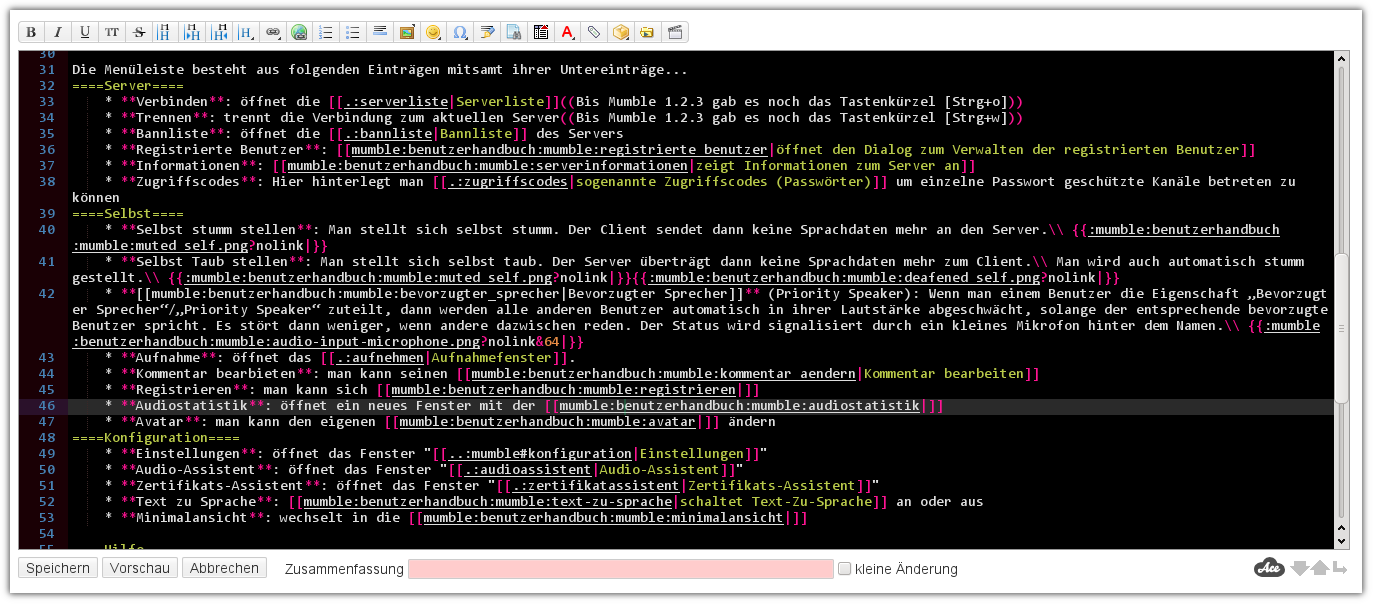
Task: Focus the Zusammenfassung summary input field
Action: click(621, 569)
